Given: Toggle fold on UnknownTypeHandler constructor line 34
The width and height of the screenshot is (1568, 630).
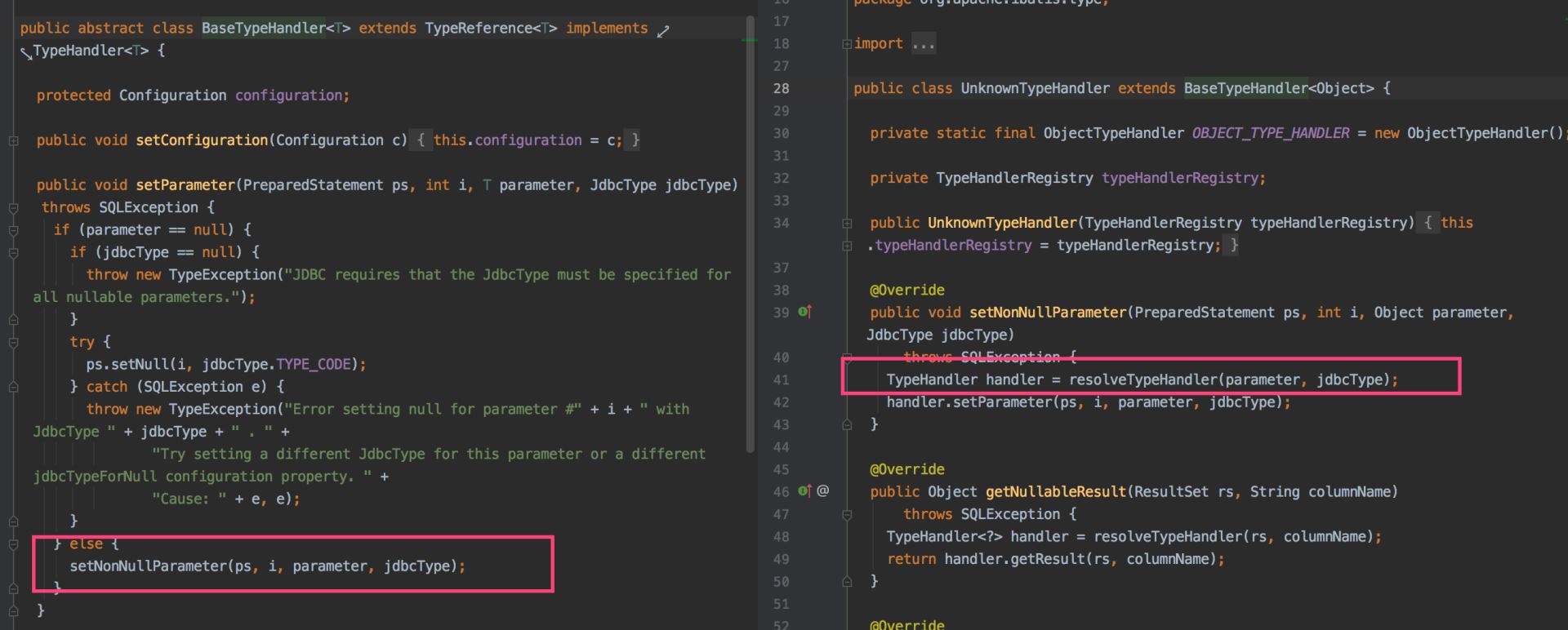Looking at the screenshot, I should click(847, 223).
